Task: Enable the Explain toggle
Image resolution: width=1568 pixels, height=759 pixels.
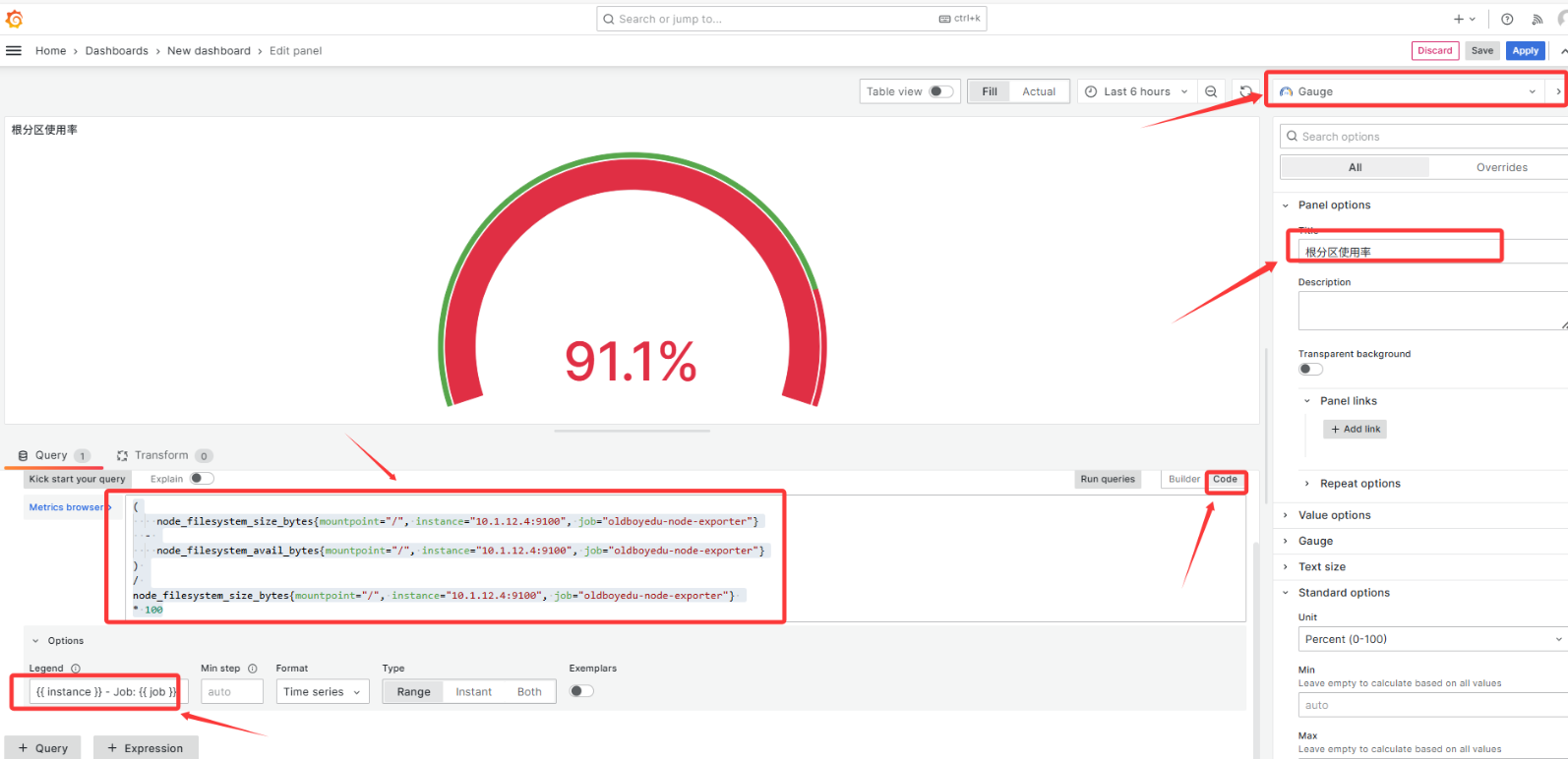Action: (201, 479)
